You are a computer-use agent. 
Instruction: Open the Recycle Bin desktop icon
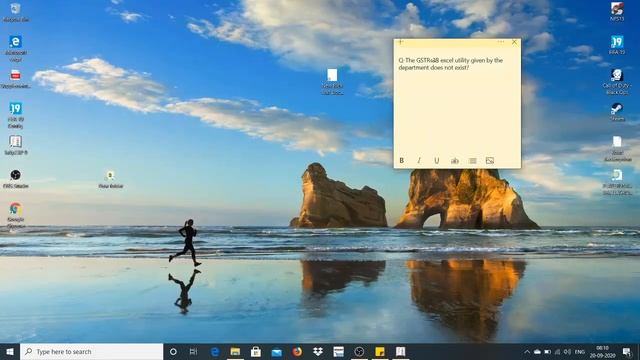pyautogui.click(x=16, y=12)
